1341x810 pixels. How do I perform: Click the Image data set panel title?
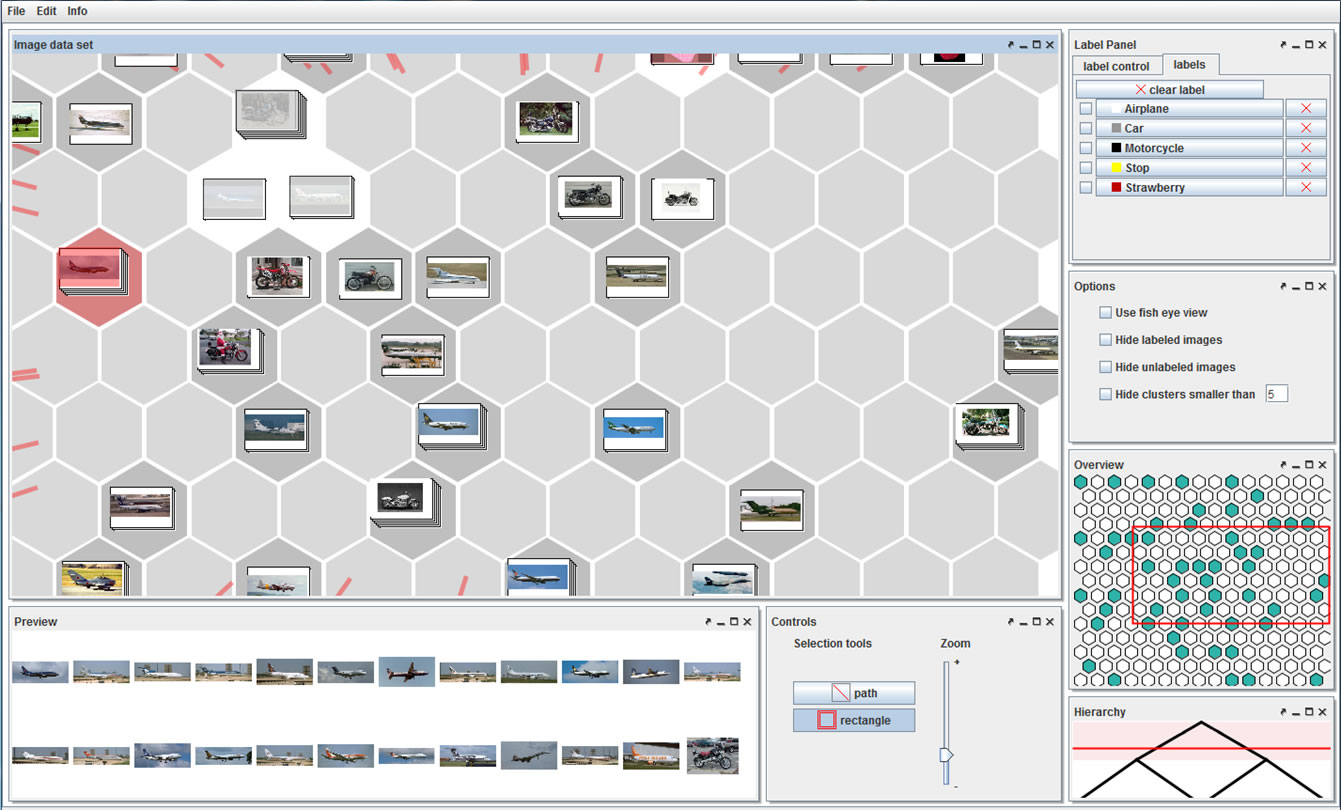tap(53, 45)
